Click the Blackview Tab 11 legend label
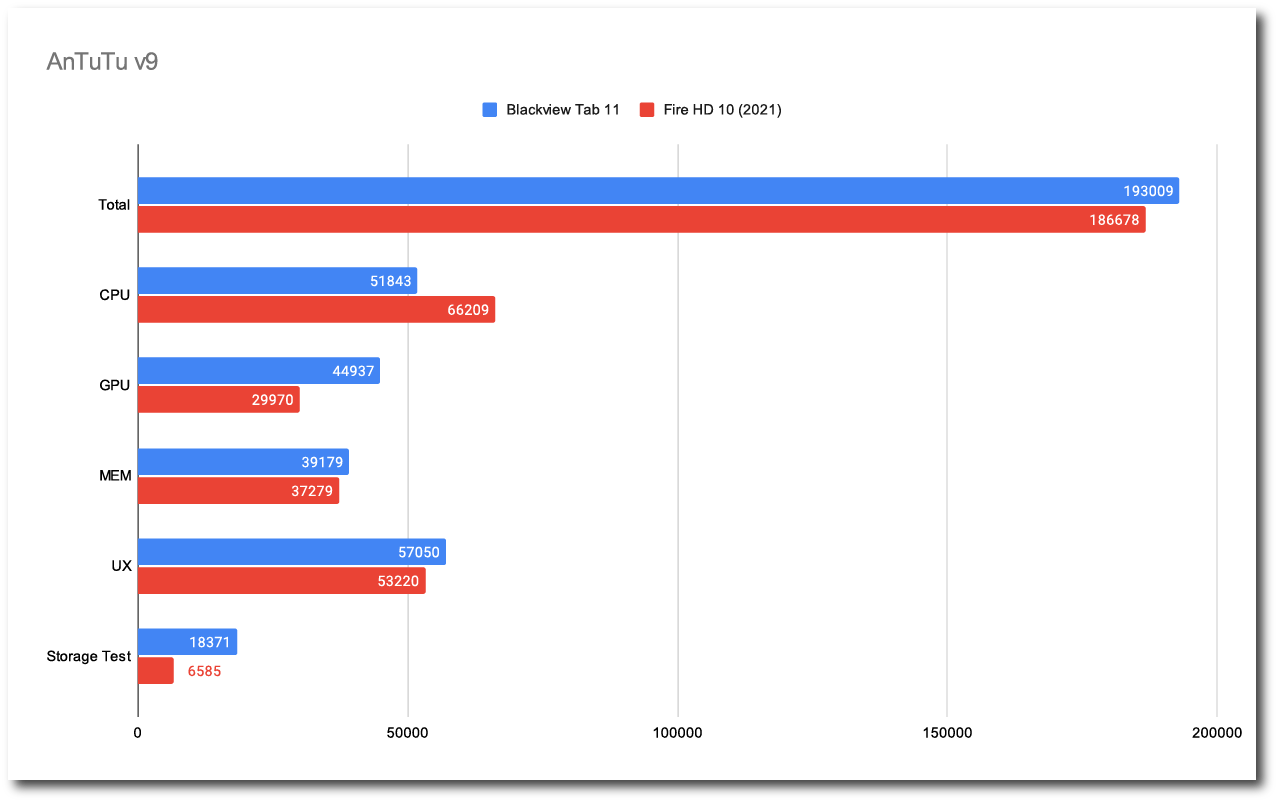1278x802 pixels. (x=562, y=110)
